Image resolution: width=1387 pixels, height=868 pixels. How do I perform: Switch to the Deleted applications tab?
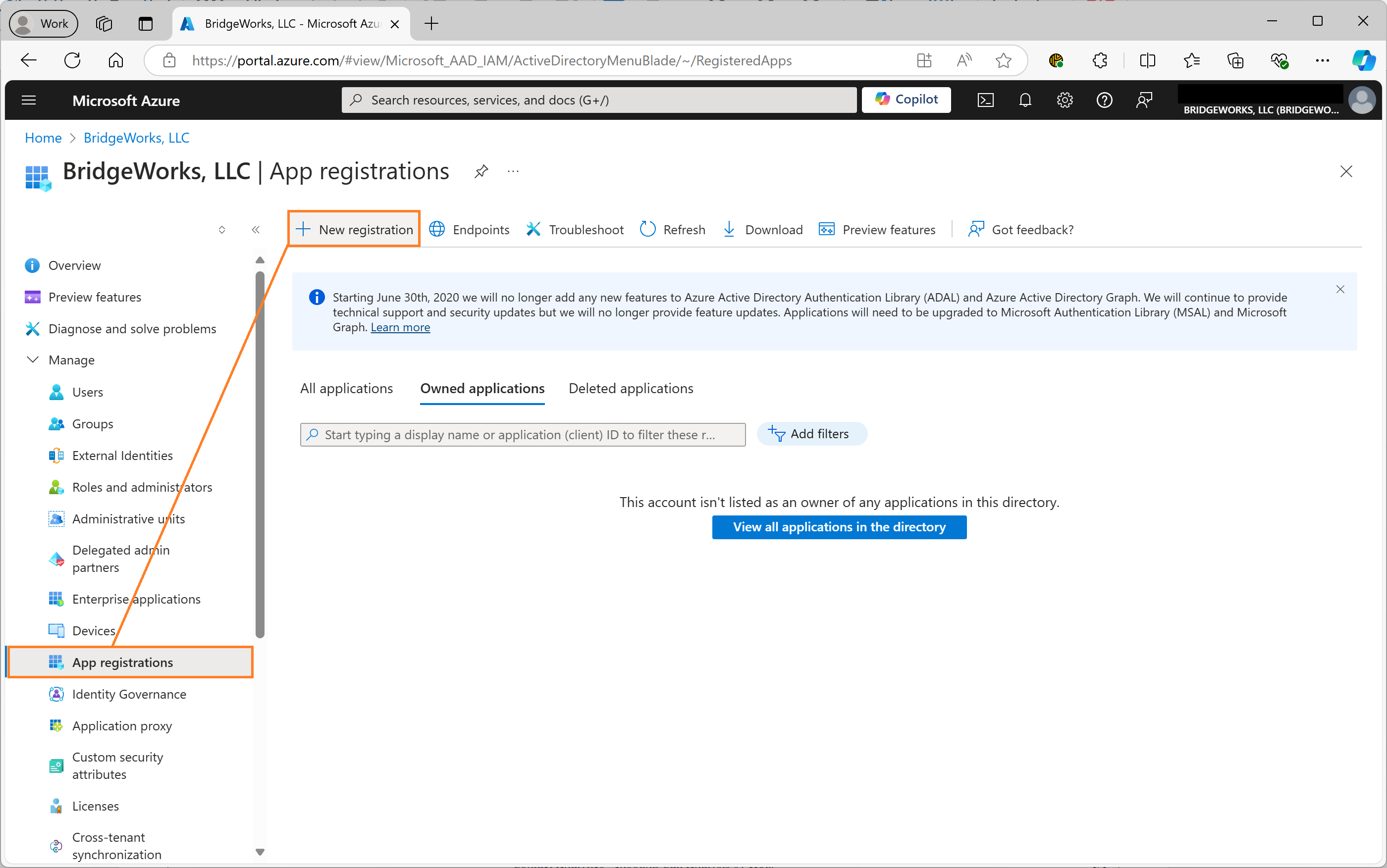(x=631, y=389)
